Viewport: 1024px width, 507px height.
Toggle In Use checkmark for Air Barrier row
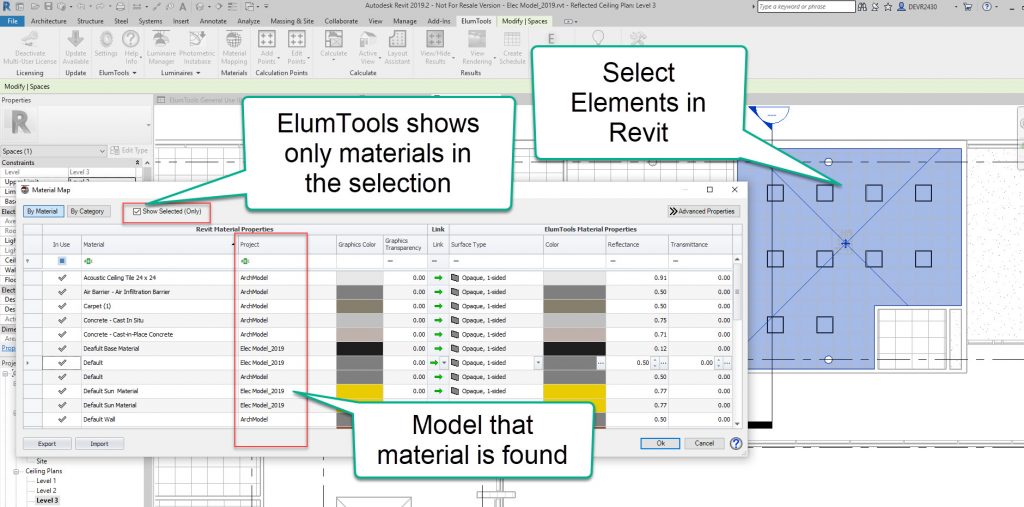62,292
